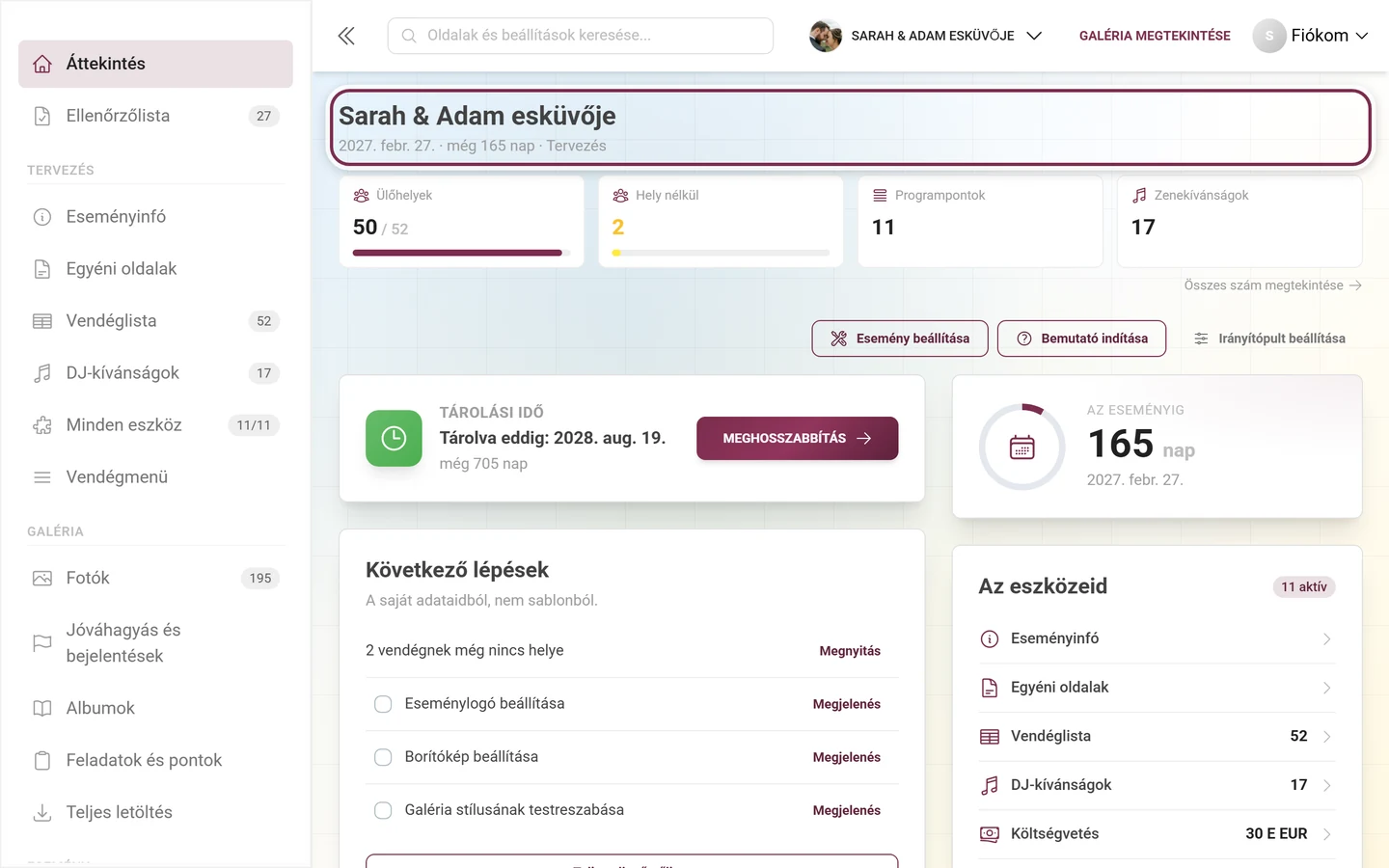The image size is (1389, 868).
Task: Open Irányítópult beállítása dashboard settings
Action: [1269, 339]
